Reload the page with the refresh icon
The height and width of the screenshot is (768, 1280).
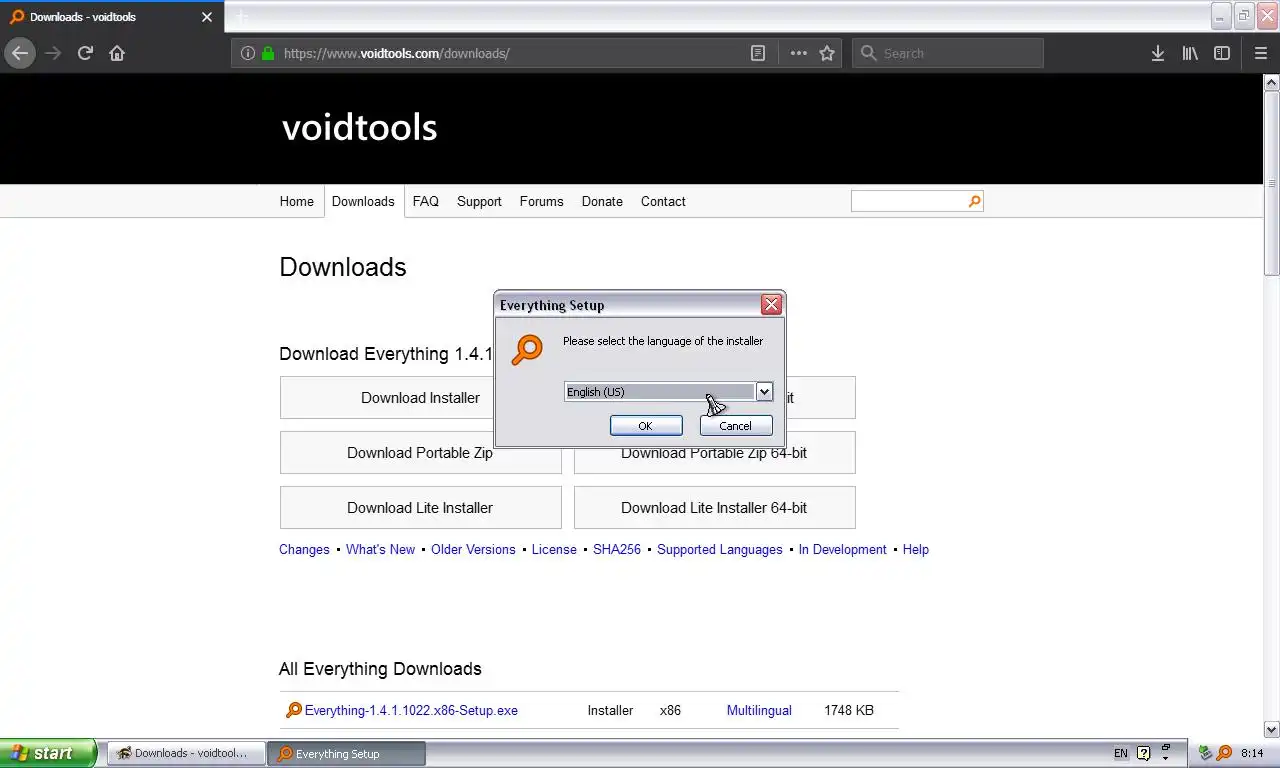coord(85,53)
